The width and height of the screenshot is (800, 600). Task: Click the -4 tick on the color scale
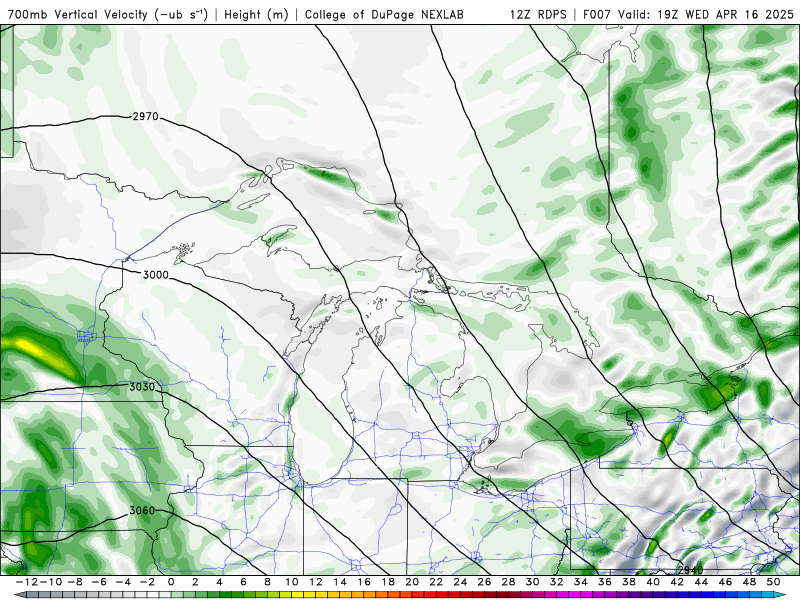click(x=122, y=582)
